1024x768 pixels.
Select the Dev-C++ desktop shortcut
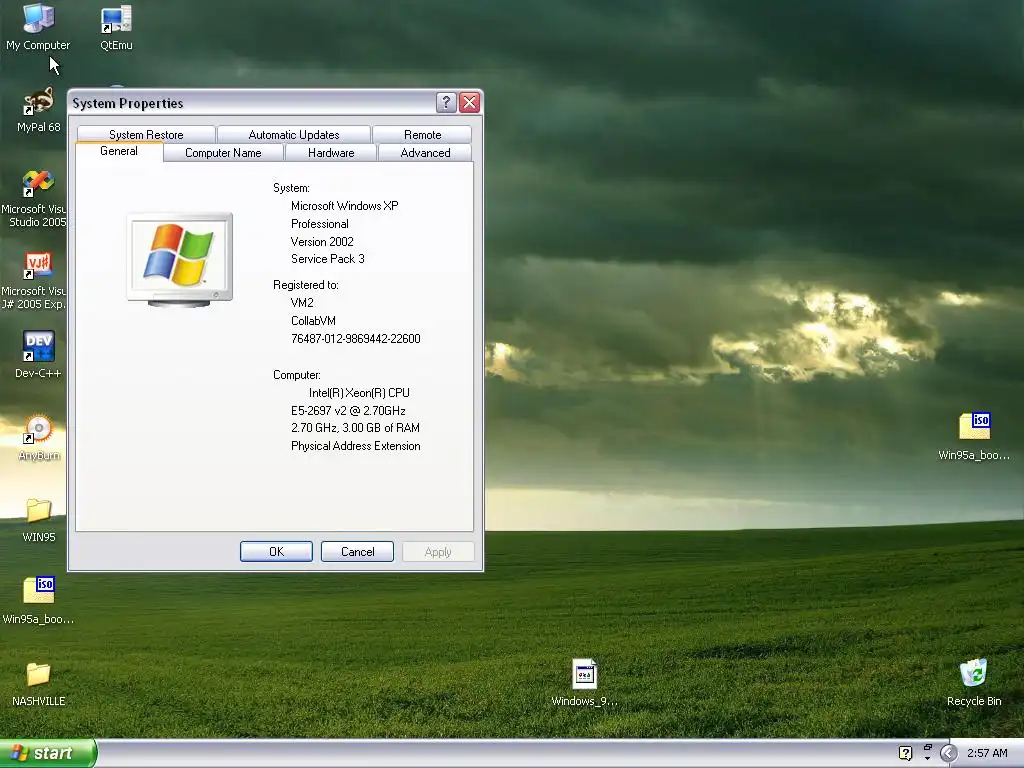click(38, 354)
